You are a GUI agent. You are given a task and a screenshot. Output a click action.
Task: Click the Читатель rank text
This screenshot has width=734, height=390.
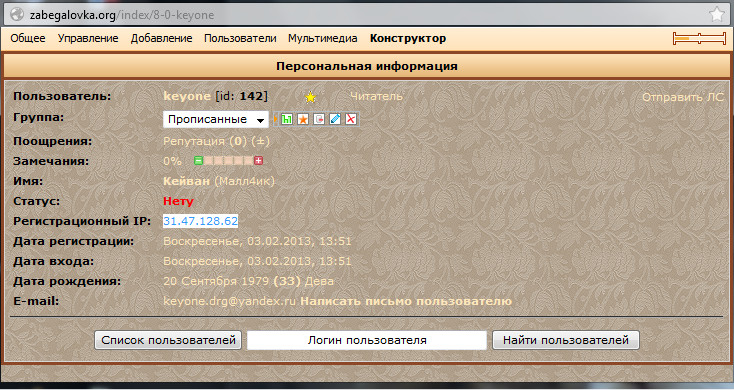tap(376, 96)
